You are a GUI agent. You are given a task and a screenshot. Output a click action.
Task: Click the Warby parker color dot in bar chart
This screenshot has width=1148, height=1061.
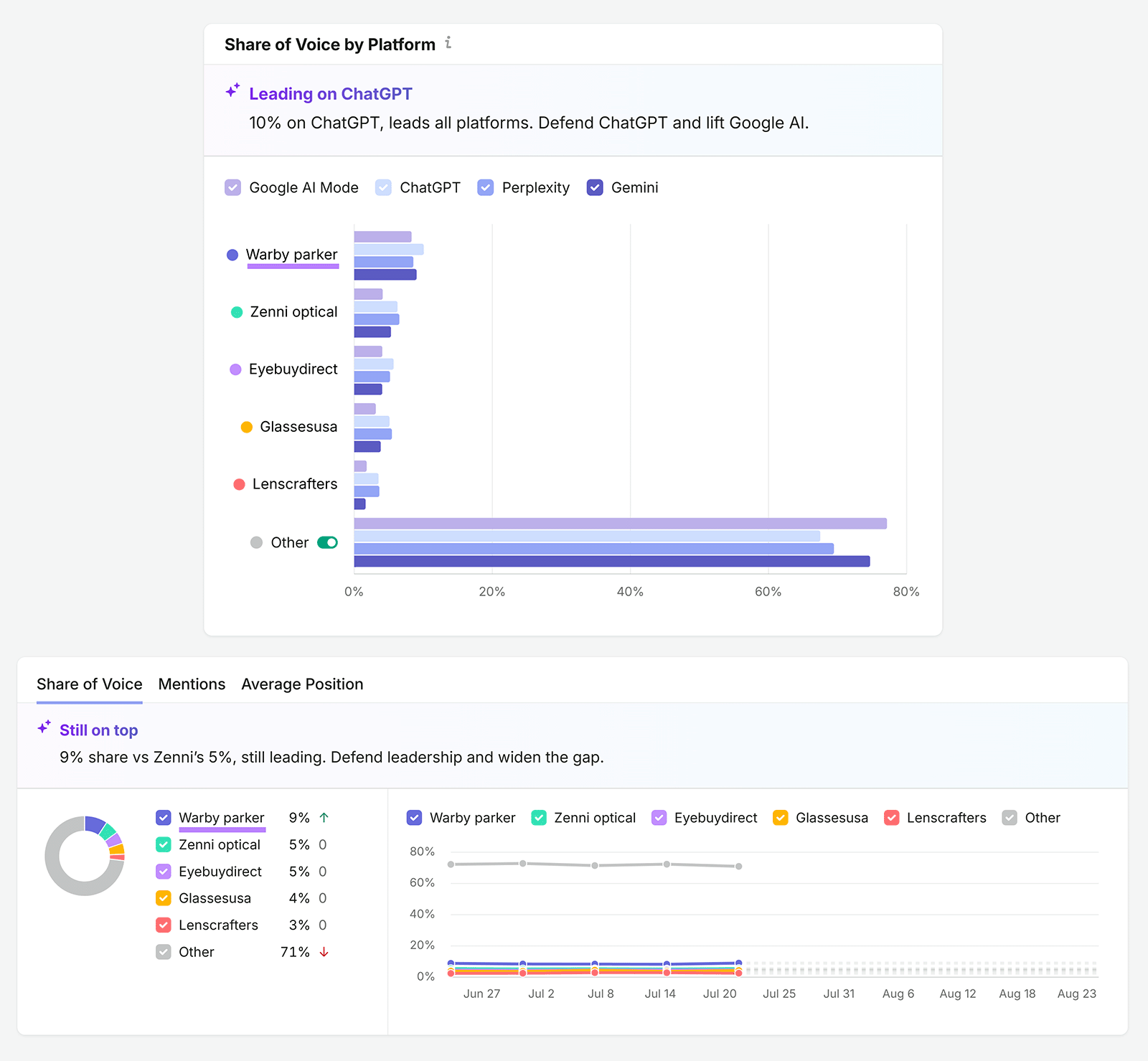click(x=232, y=255)
